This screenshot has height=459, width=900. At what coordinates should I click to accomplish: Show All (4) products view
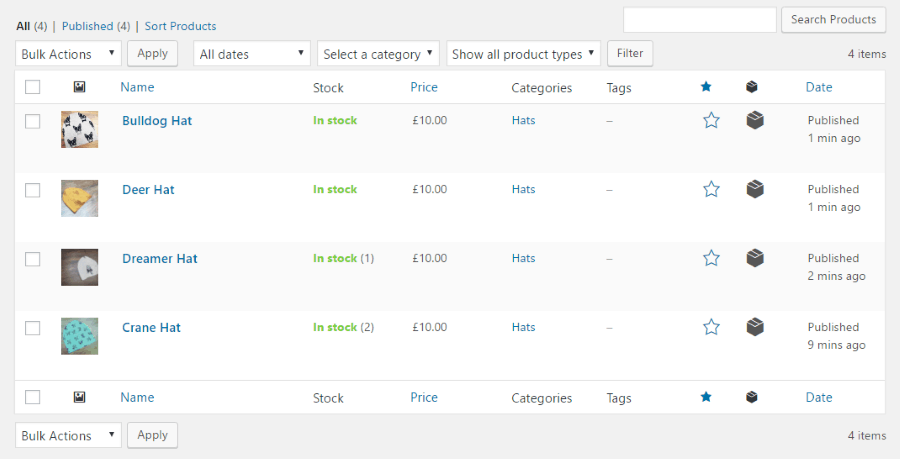[x=32, y=26]
